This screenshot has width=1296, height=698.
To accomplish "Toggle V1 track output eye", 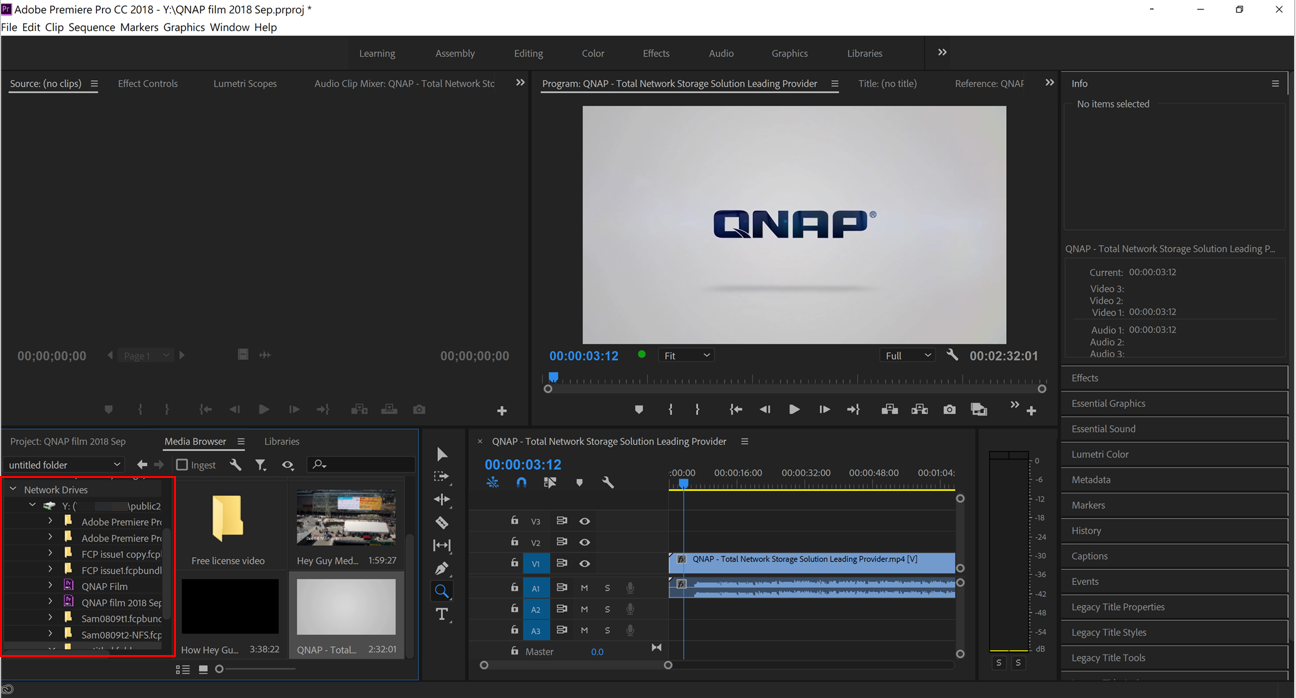I will tap(585, 564).
